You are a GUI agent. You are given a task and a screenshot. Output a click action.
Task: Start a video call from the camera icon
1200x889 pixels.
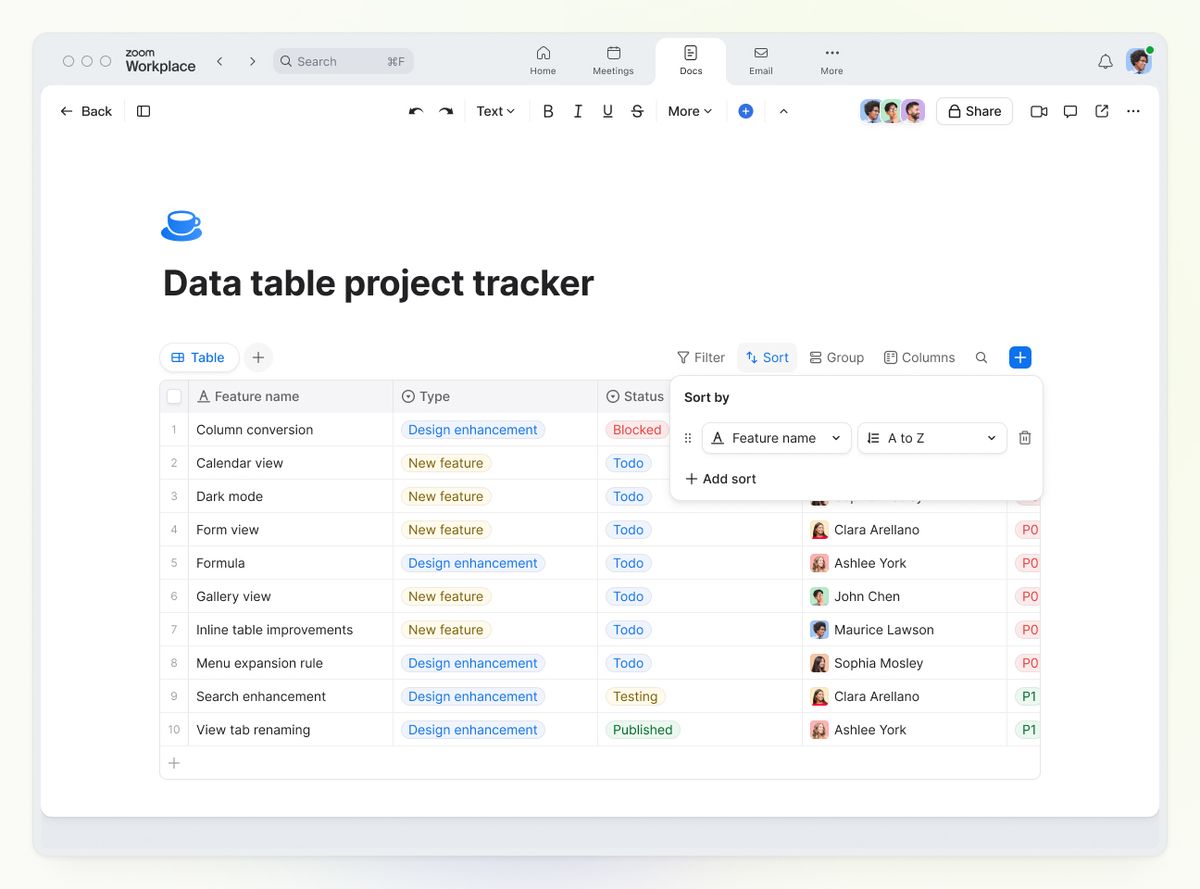point(1038,111)
